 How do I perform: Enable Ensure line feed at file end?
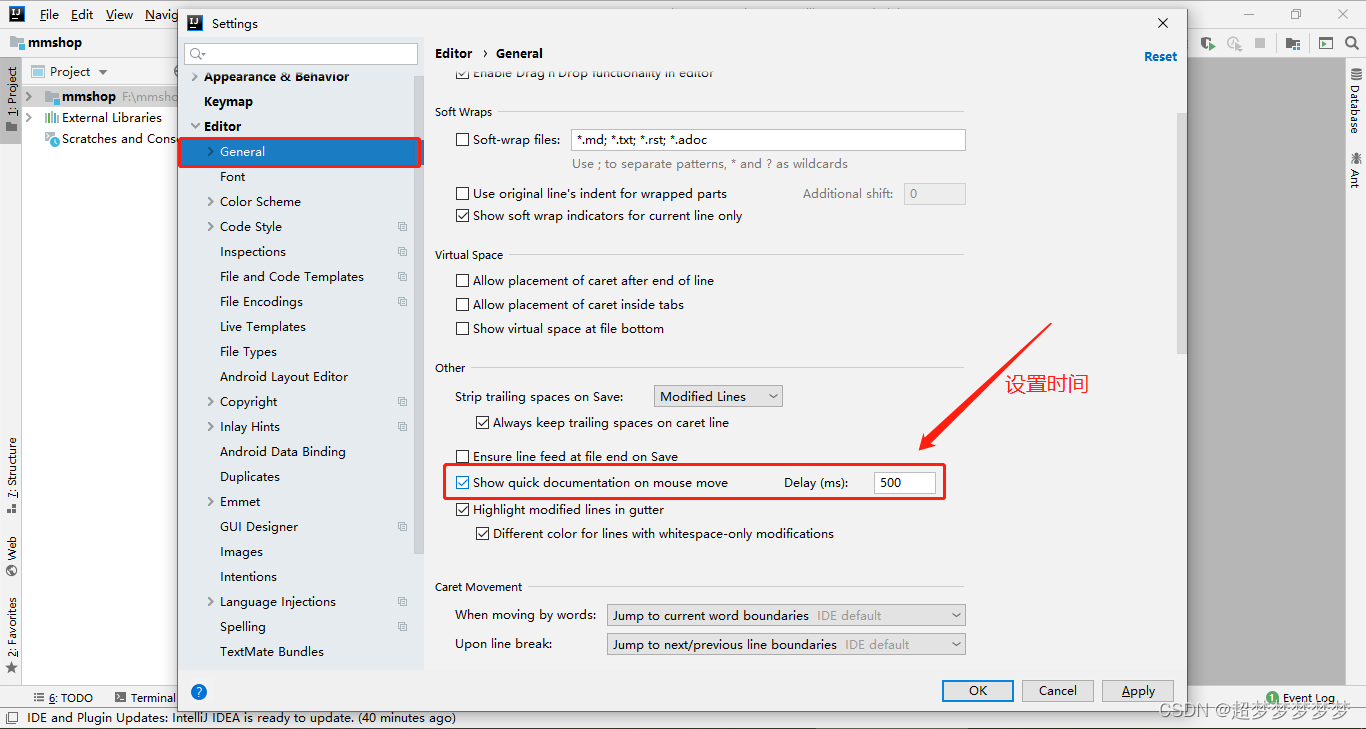point(462,457)
